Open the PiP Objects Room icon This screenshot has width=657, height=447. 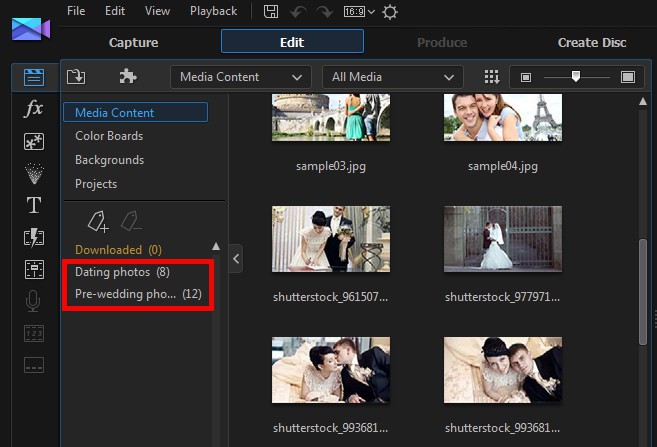click(34, 142)
